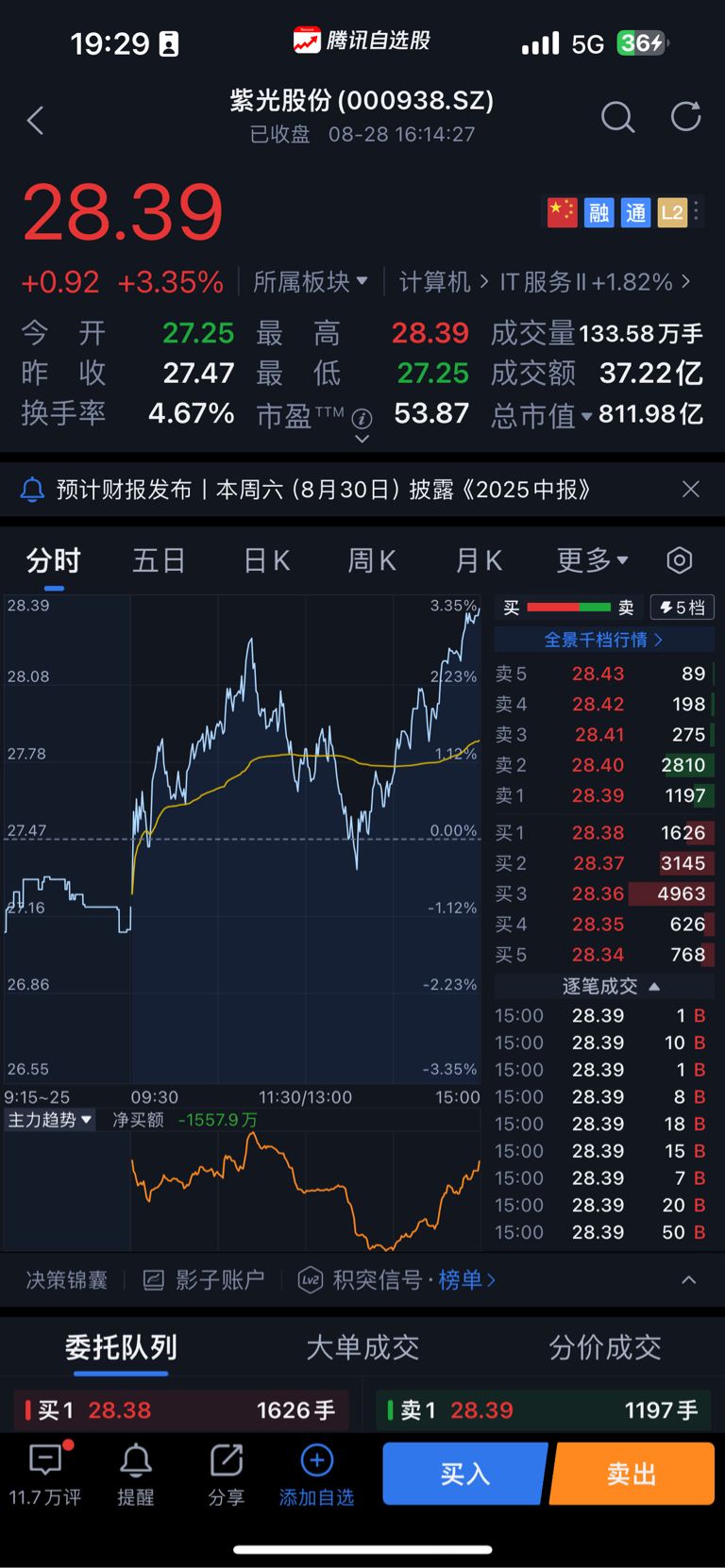Tap the 融 margin trading badge
725x1568 pixels.
click(x=599, y=212)
